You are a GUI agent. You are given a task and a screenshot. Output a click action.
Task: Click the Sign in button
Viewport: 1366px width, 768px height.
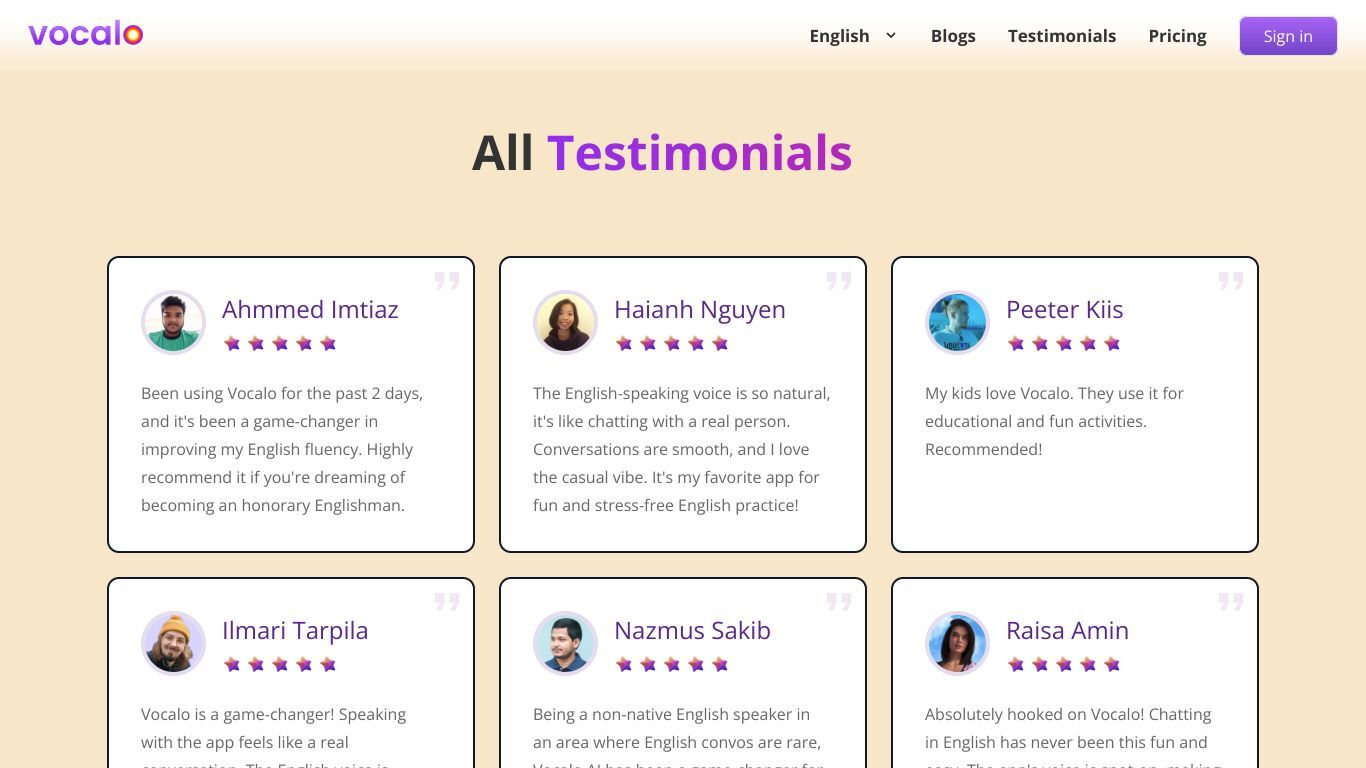tap(1288, 36)
